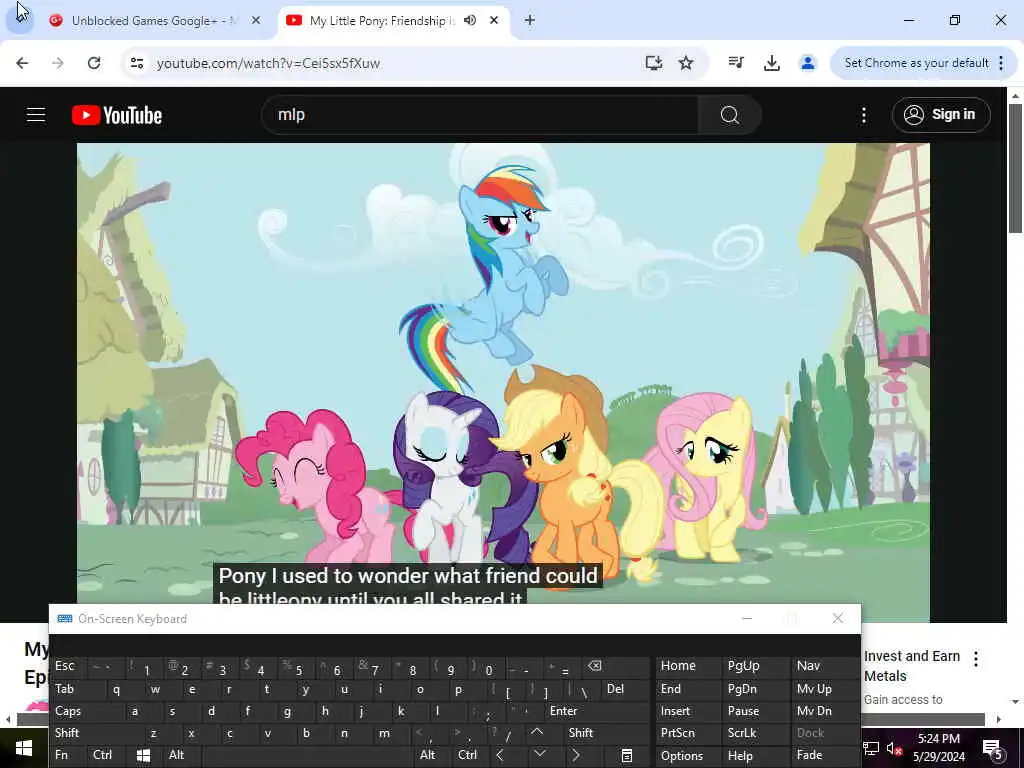The image size is (1024, 768).
Task: Open clock showing 5:24 PM
Action: pyautogui.click(x=938, y=748)
